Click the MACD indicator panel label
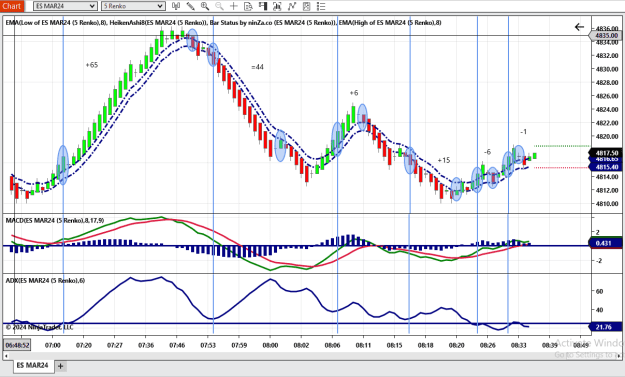 [x=55, y=220]
